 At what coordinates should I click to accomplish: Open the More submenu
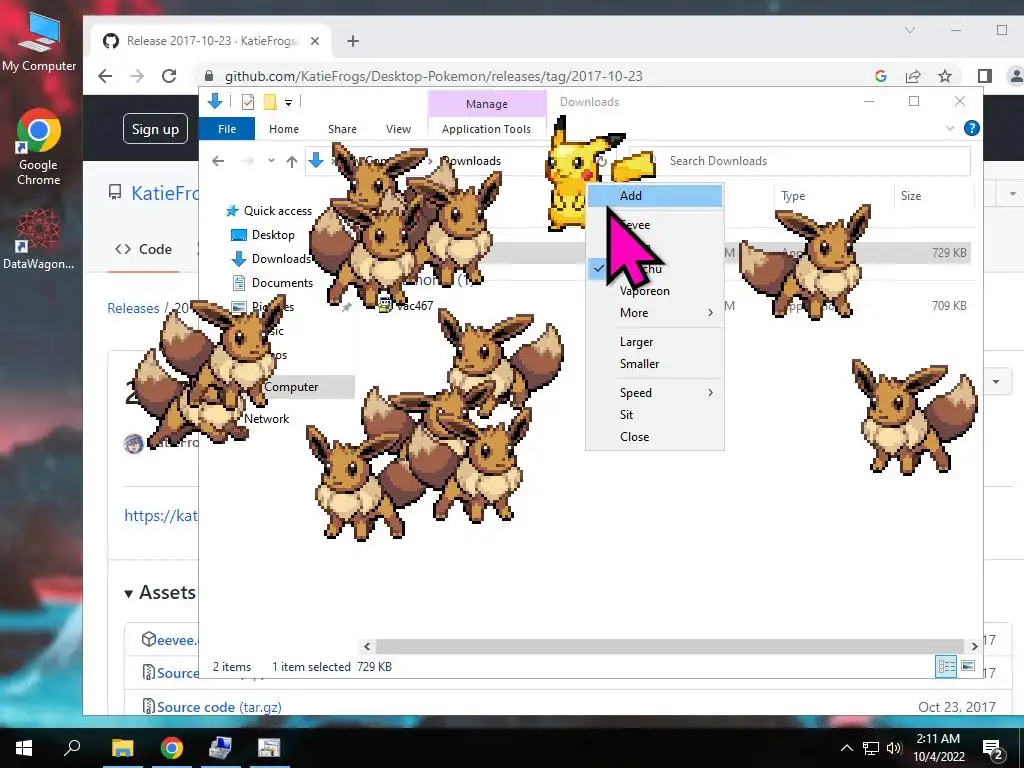(x=654, y=313)
